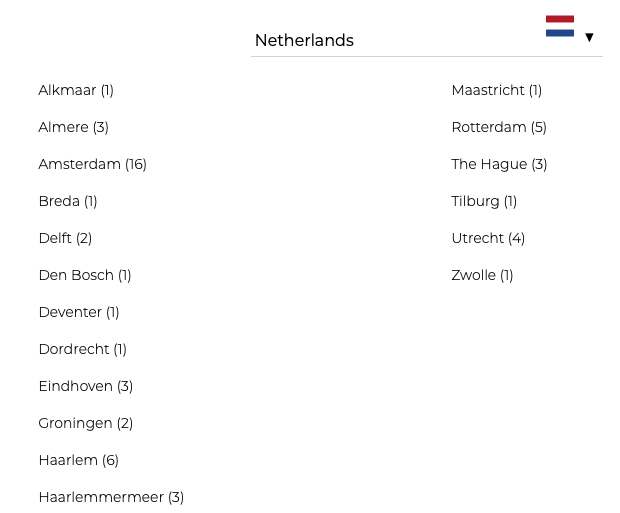Click the Netherlands flag icon
Viewport: 620px width, 513px height.
(559, 26)
